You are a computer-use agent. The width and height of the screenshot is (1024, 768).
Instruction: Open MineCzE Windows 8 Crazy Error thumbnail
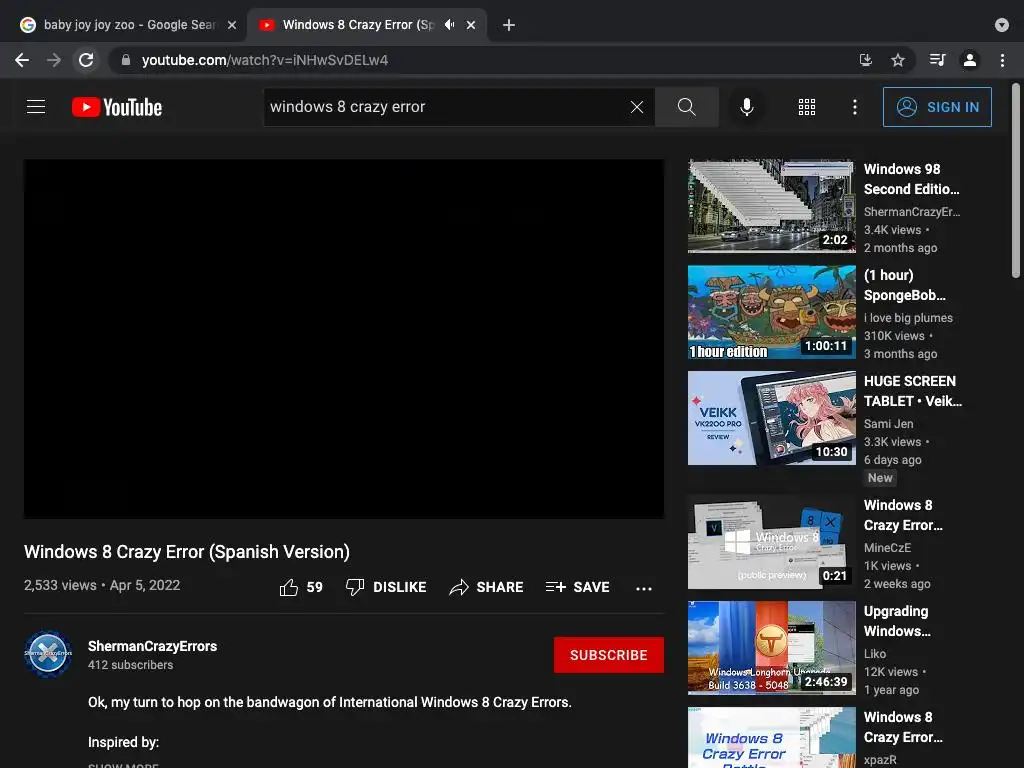click(x=771, y=542)
